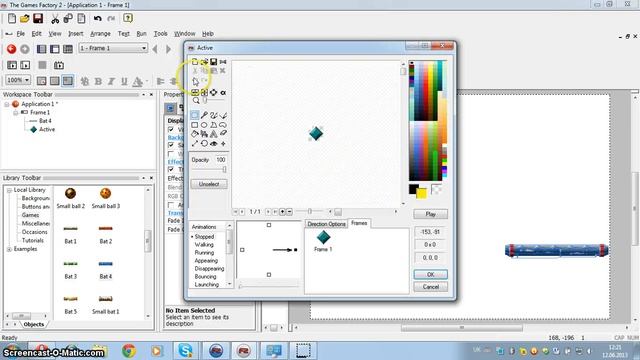This screenshot has height=360, width=640.
Task: Undo the last action with the main toolbar arrow
Action: [97, 18]
